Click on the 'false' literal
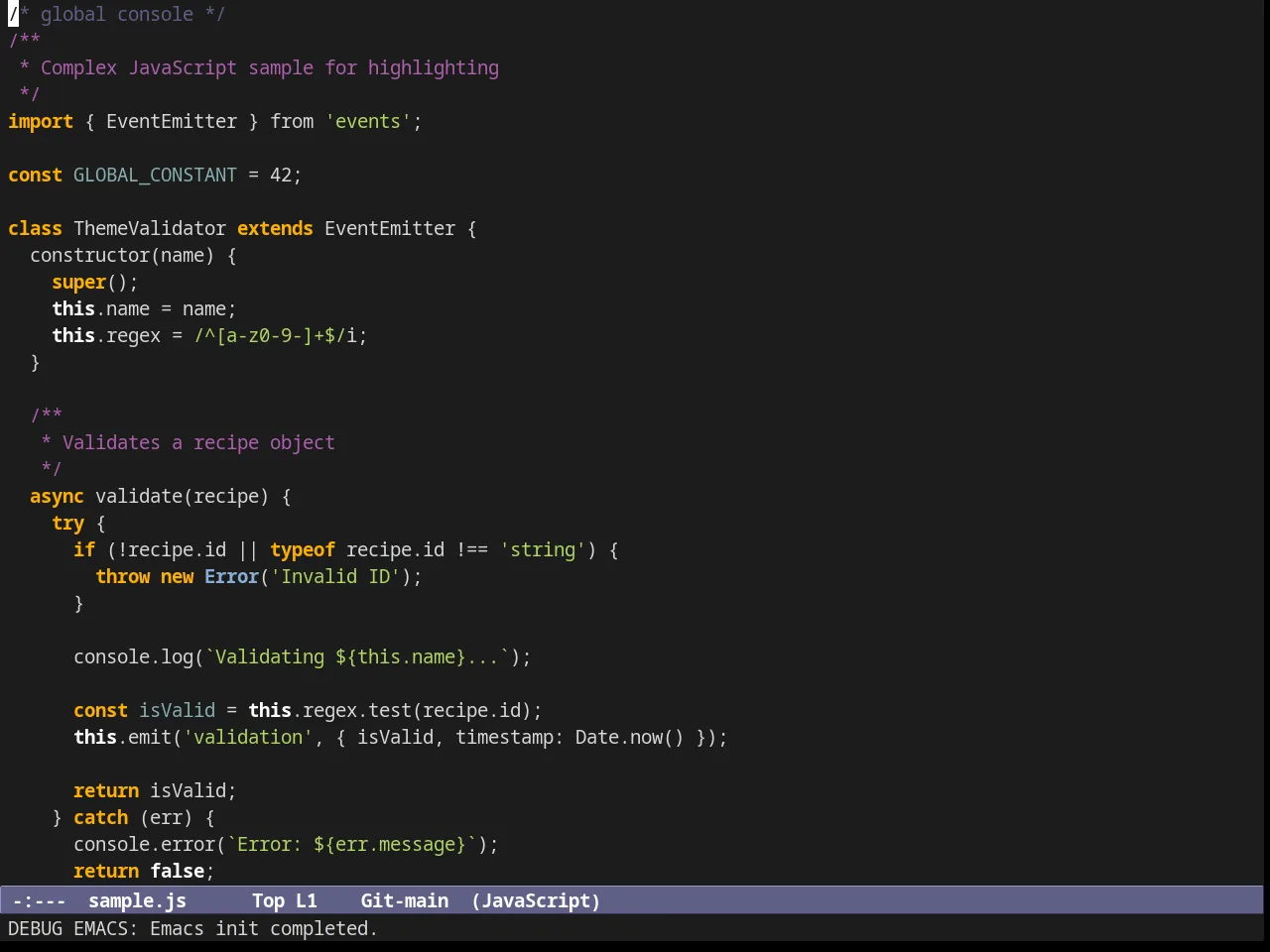Viewport: 1270px width, 952px height. click(x=177, y=871)
